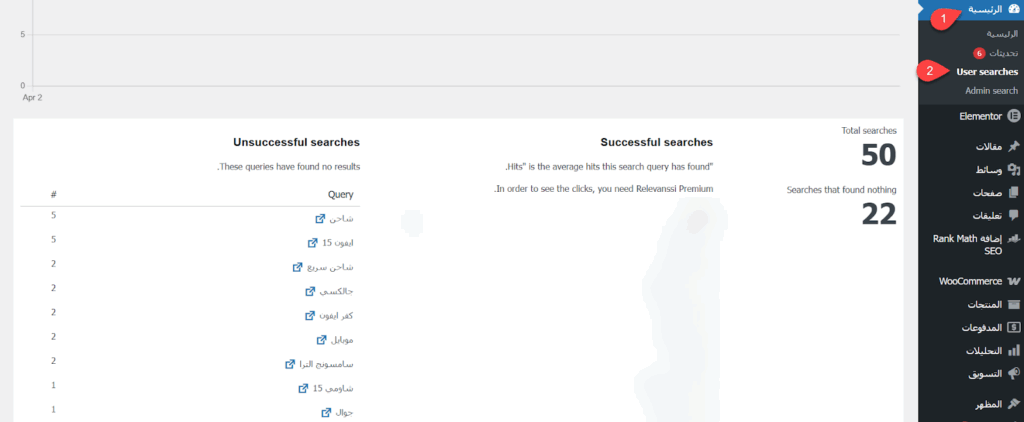Click the media icon beside وسائط
The image size is (1024, 422).
tap(1014, 170)
